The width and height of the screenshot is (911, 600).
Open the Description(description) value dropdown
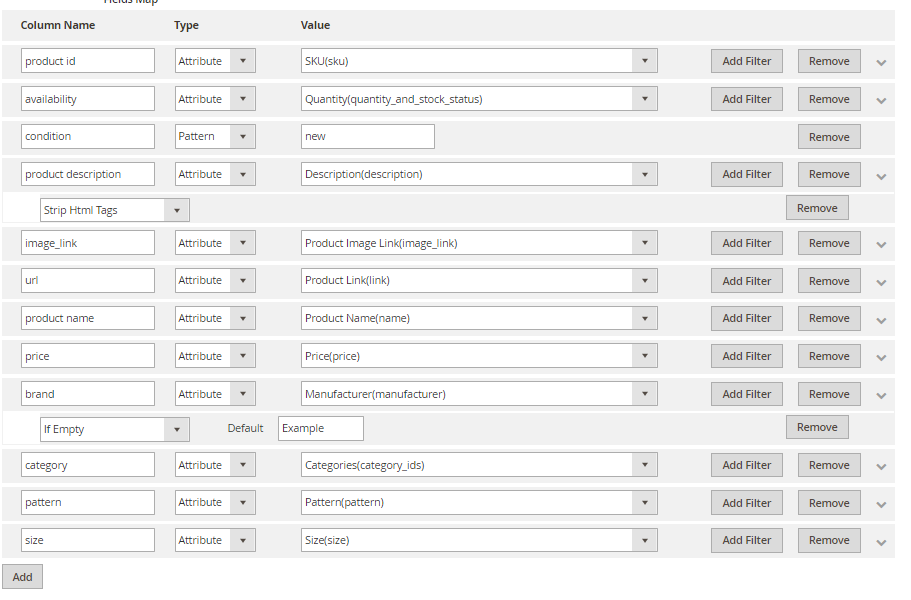coord(479,174)
